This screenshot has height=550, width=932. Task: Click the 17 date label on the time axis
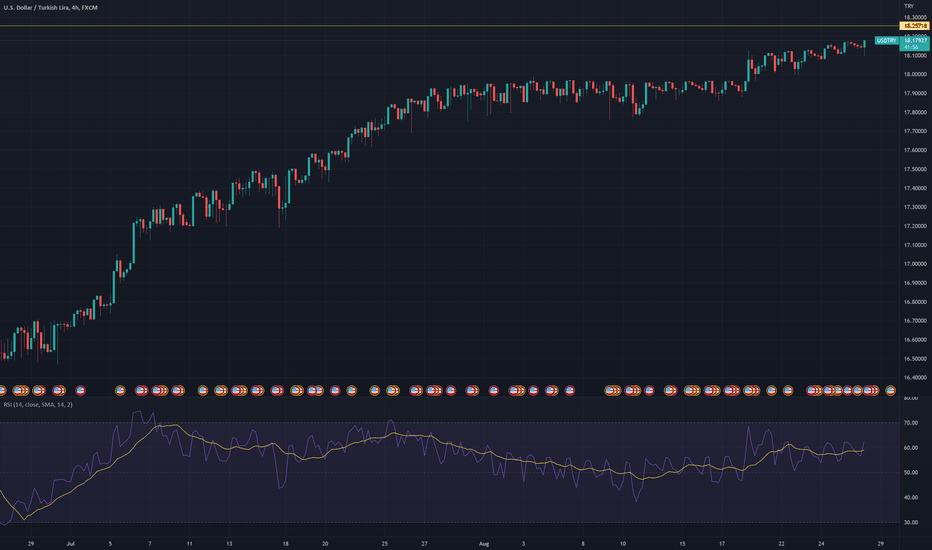[722, 544]
